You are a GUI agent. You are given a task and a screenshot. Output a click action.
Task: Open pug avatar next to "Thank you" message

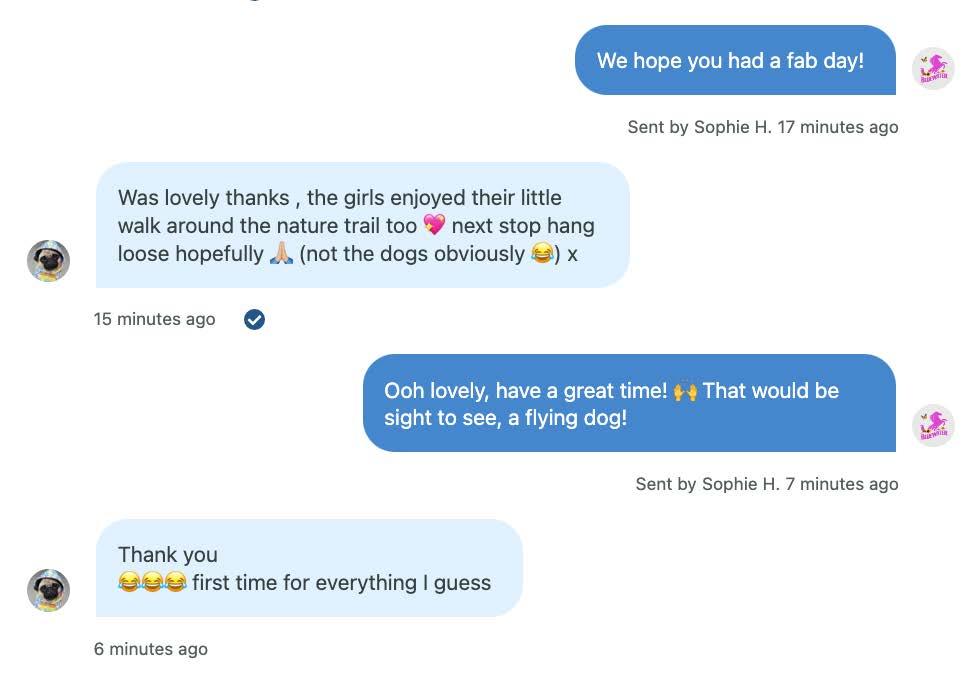48,590
